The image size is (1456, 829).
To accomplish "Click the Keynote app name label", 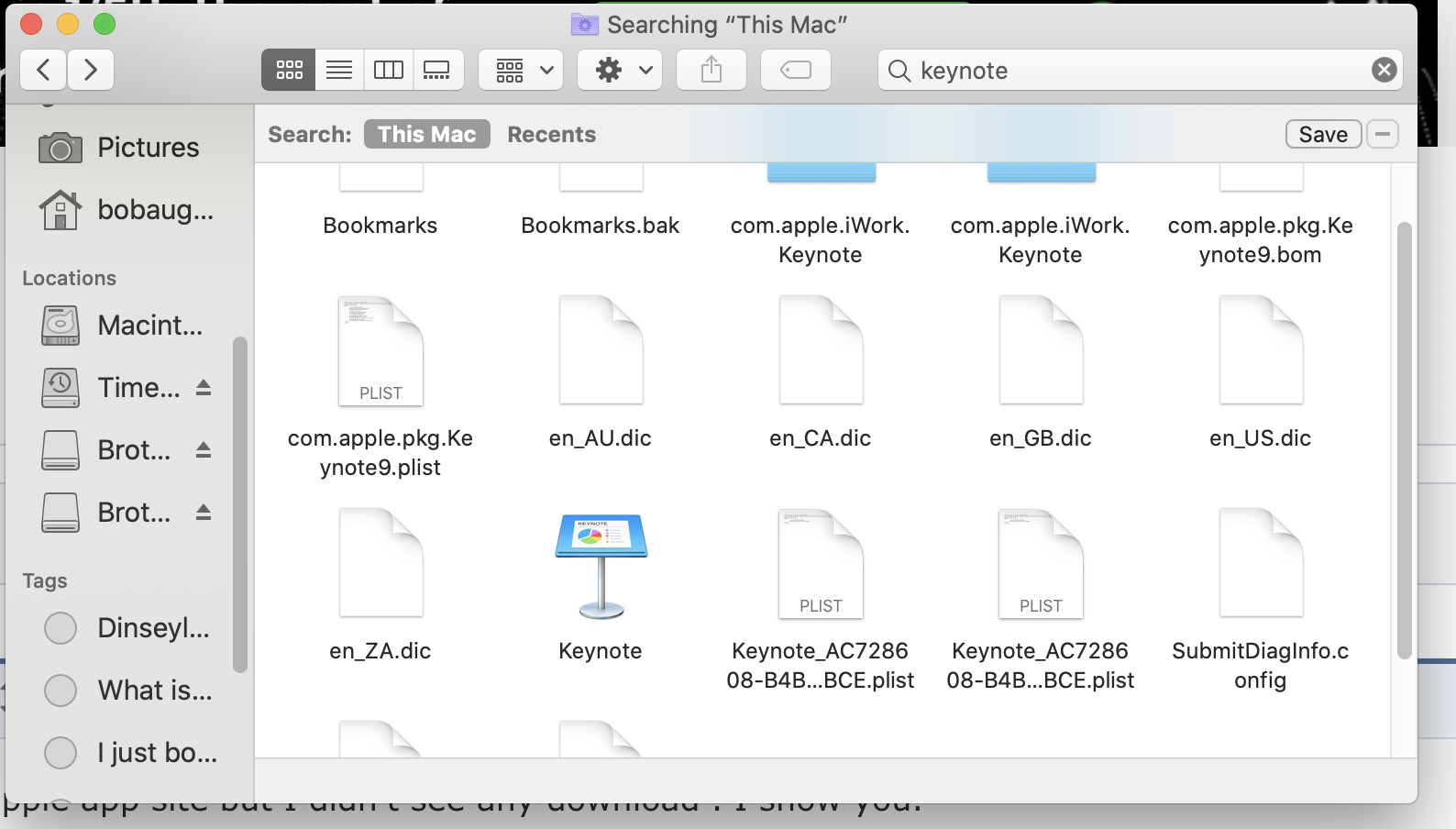I will [601, 651].
